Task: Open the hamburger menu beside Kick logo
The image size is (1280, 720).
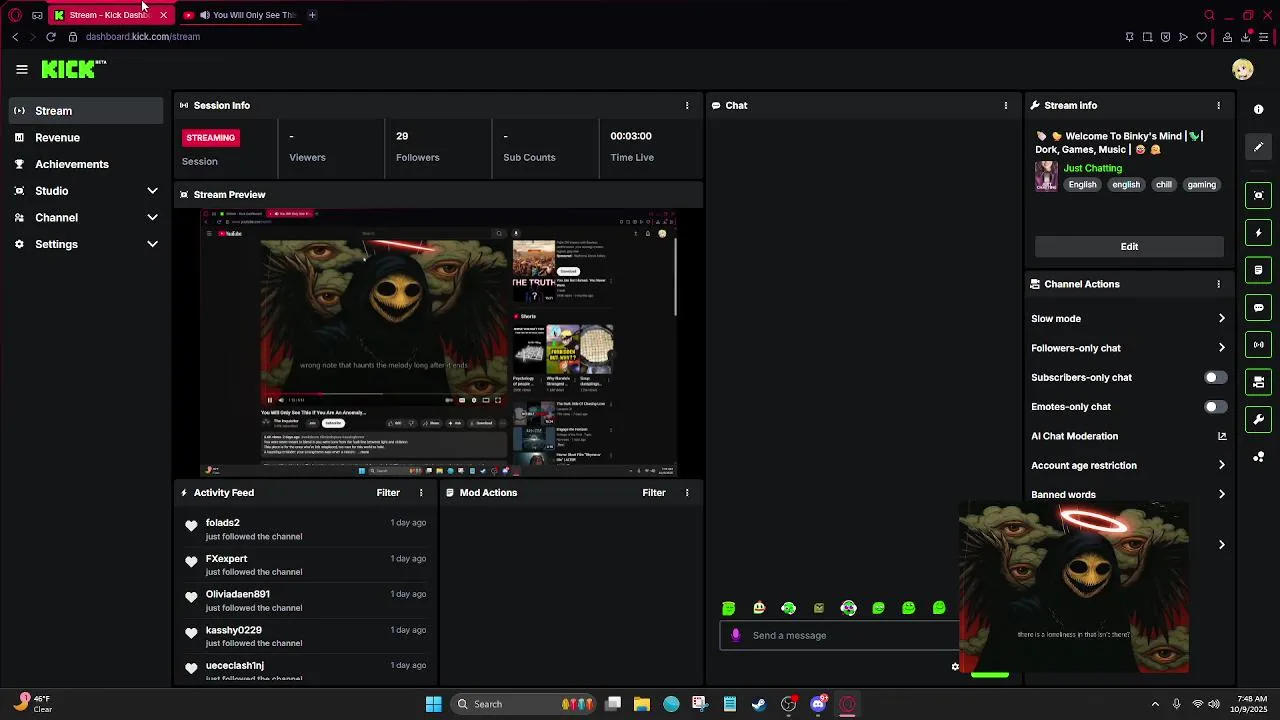Action: (22, 69)
